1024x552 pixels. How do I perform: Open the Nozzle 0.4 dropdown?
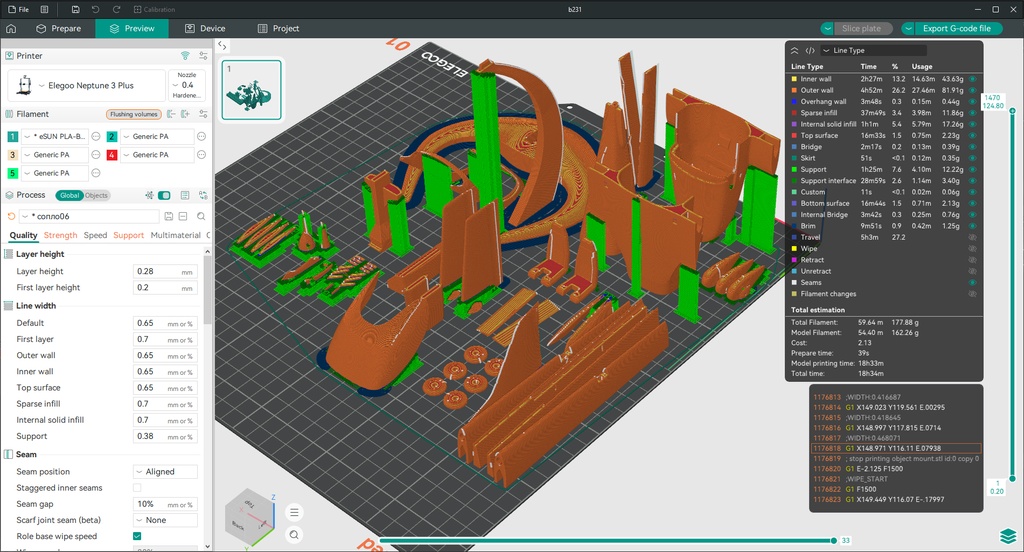pyautogui.click(x=187, y=85)
